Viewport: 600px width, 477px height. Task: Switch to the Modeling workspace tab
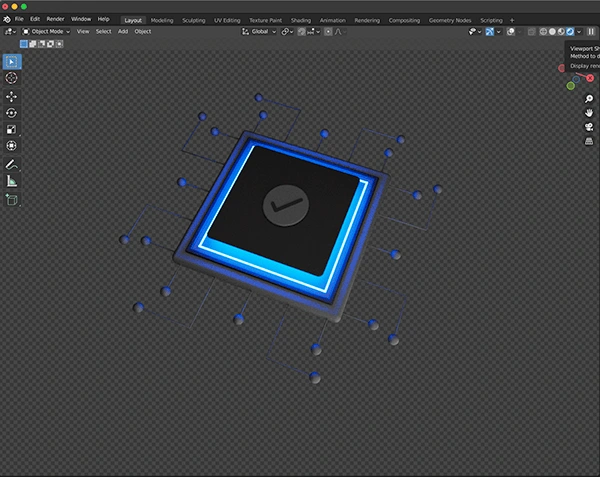coord(162,20)
